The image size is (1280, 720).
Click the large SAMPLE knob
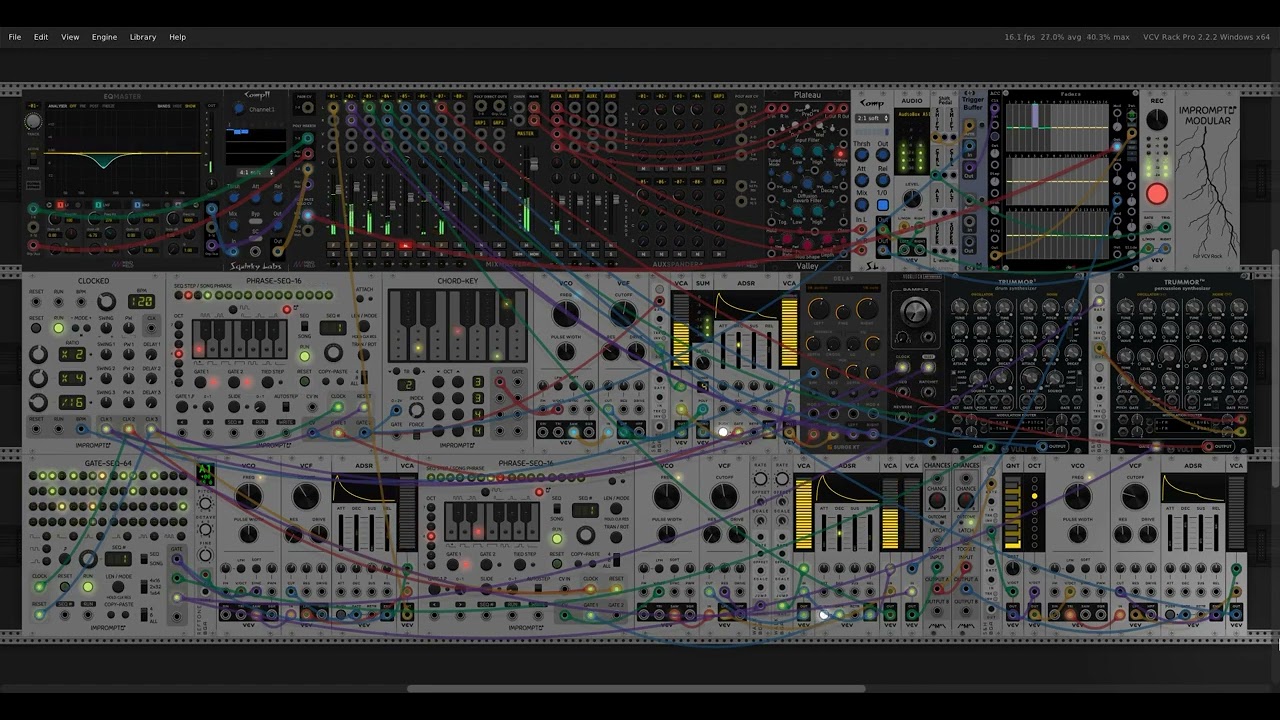[916, 312]
